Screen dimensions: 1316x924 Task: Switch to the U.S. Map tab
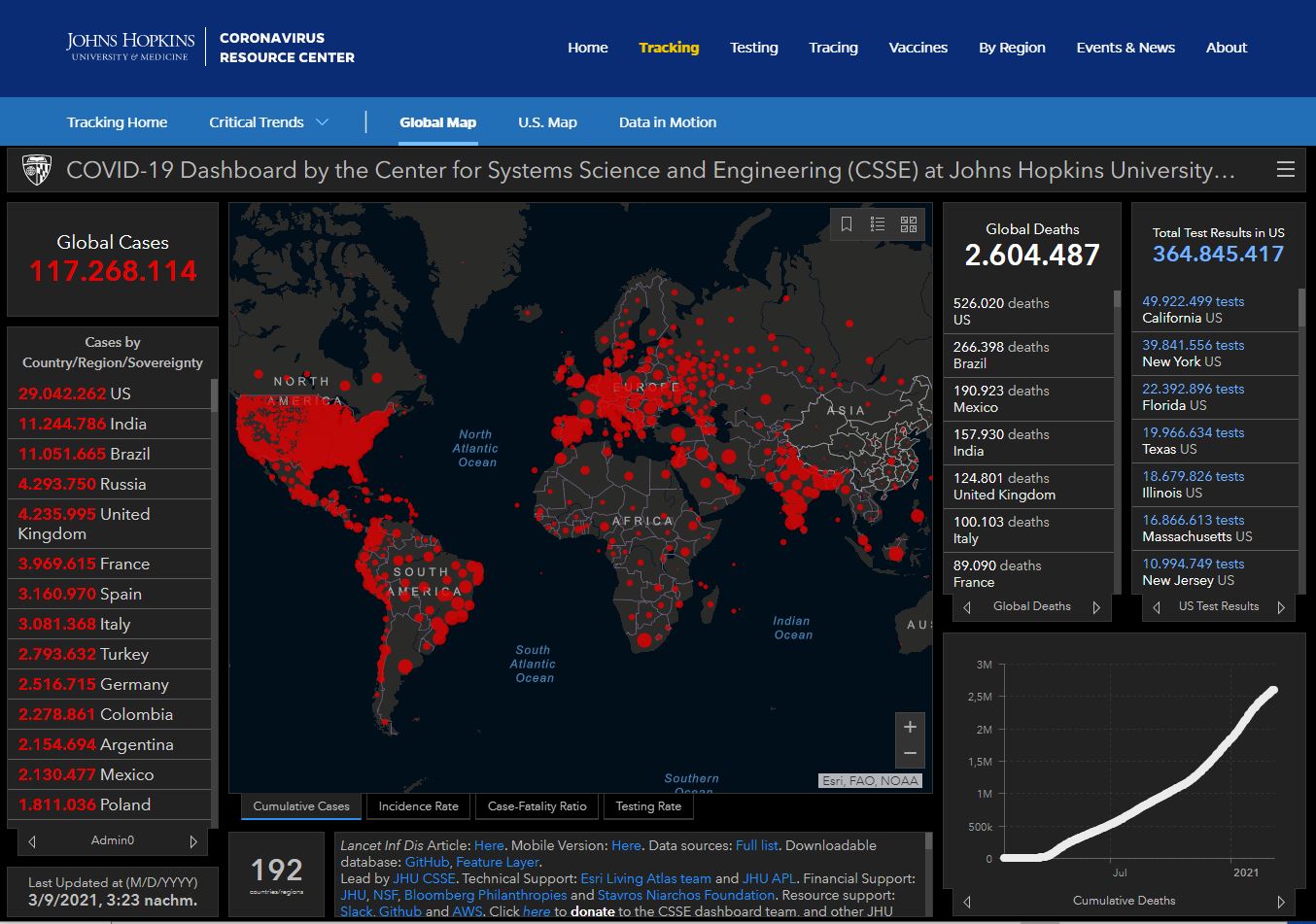click(x=547, y=122)
